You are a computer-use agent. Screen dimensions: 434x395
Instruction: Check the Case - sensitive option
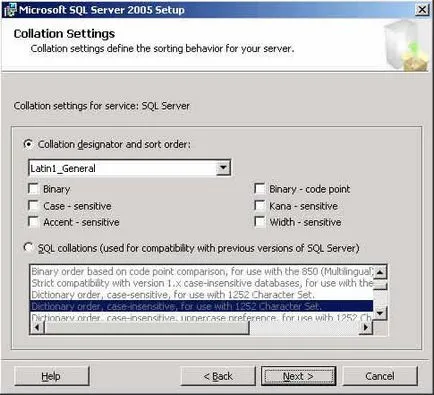[33, 205]
